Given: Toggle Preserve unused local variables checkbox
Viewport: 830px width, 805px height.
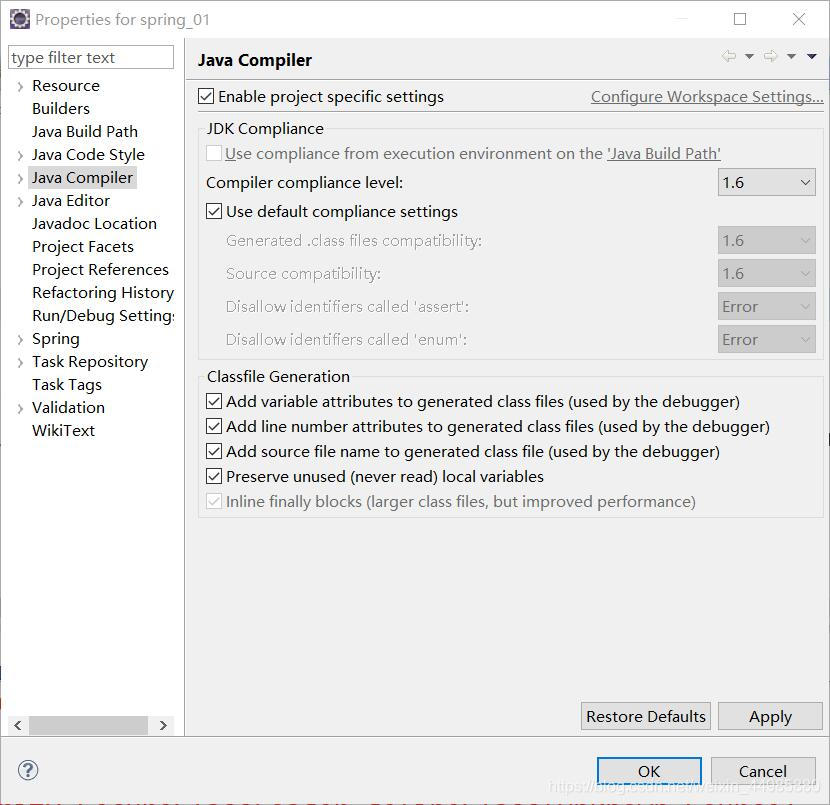Looking at the screenshot, I should (x=214, y=476).
